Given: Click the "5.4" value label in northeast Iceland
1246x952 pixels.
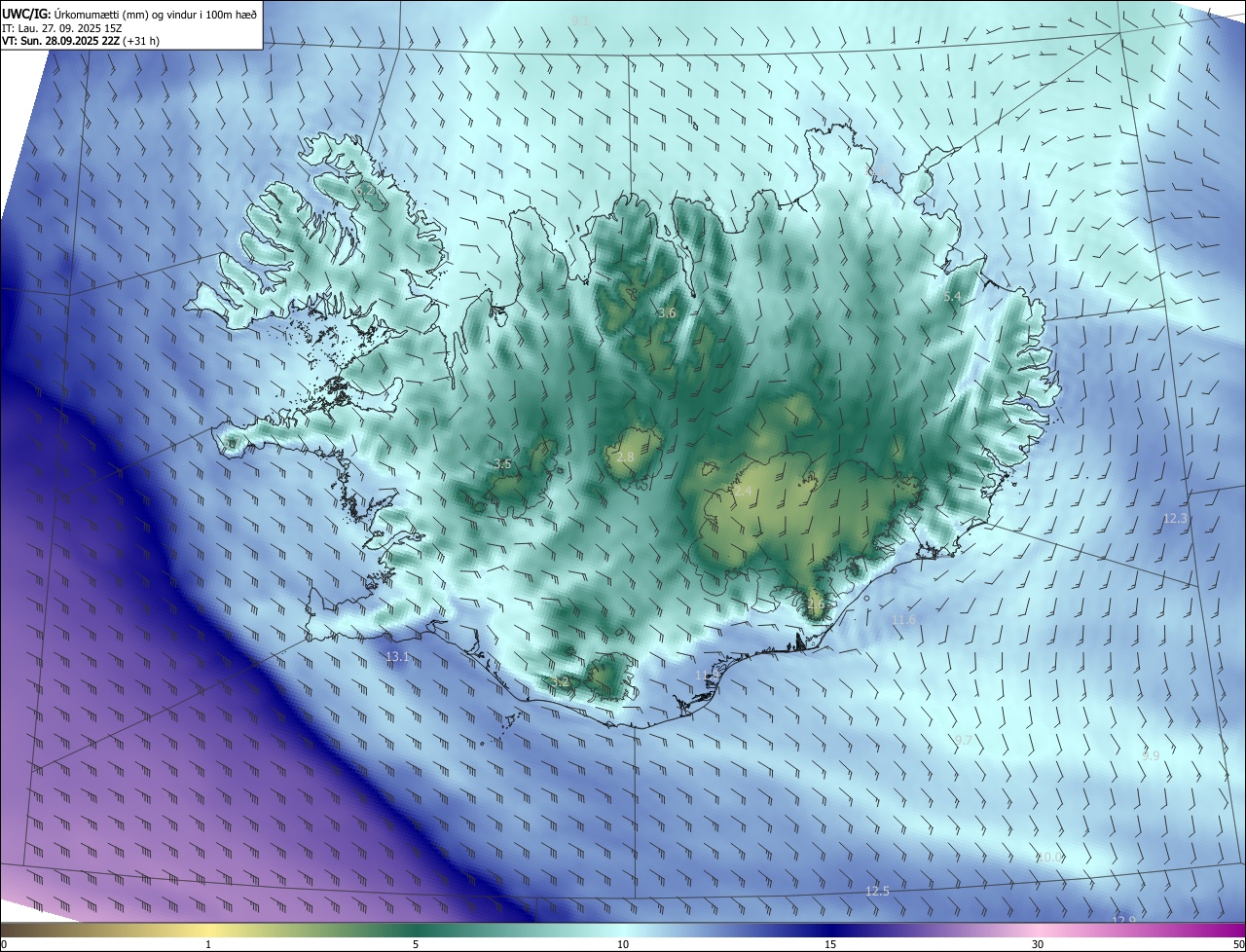Looking at the screenshot, I should pos(952,297).
